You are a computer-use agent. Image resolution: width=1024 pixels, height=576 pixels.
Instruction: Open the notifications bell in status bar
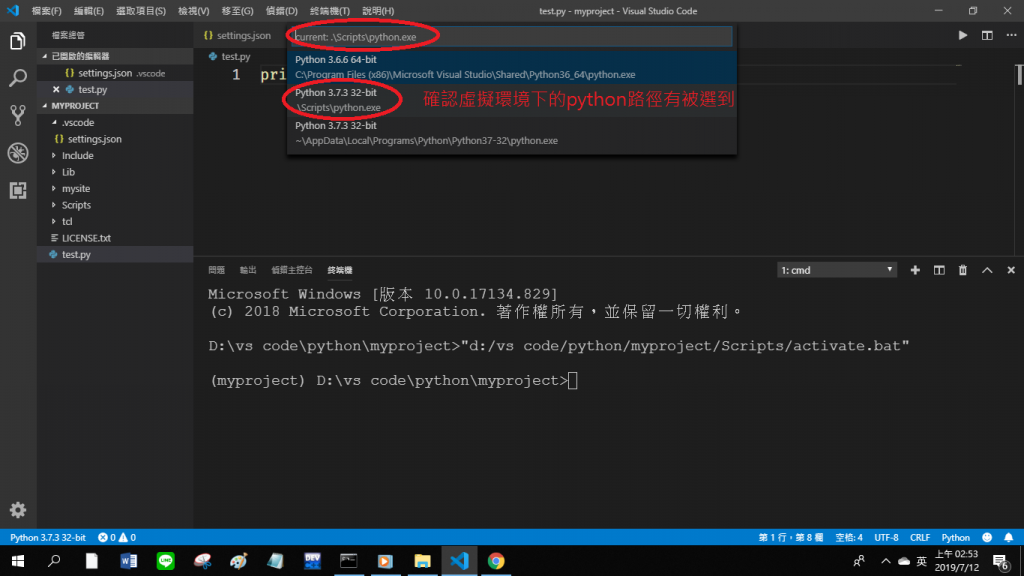(x=1008, y=537)
